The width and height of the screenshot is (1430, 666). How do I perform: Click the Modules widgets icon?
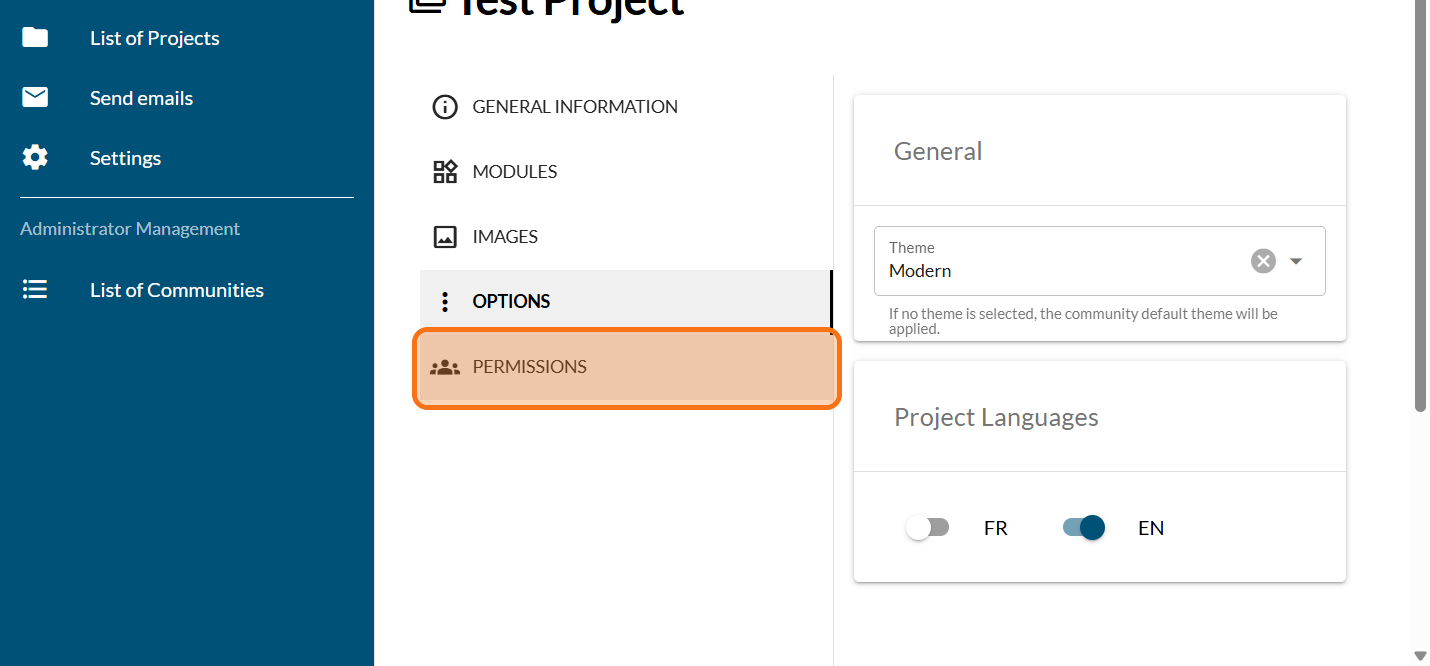(444, 172)
